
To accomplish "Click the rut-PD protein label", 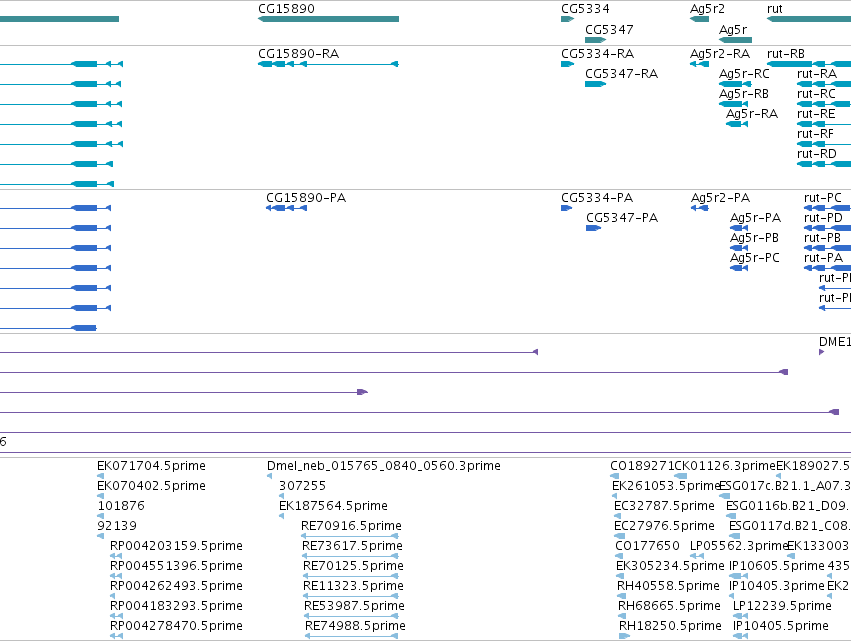I will [x=823, y=218].
